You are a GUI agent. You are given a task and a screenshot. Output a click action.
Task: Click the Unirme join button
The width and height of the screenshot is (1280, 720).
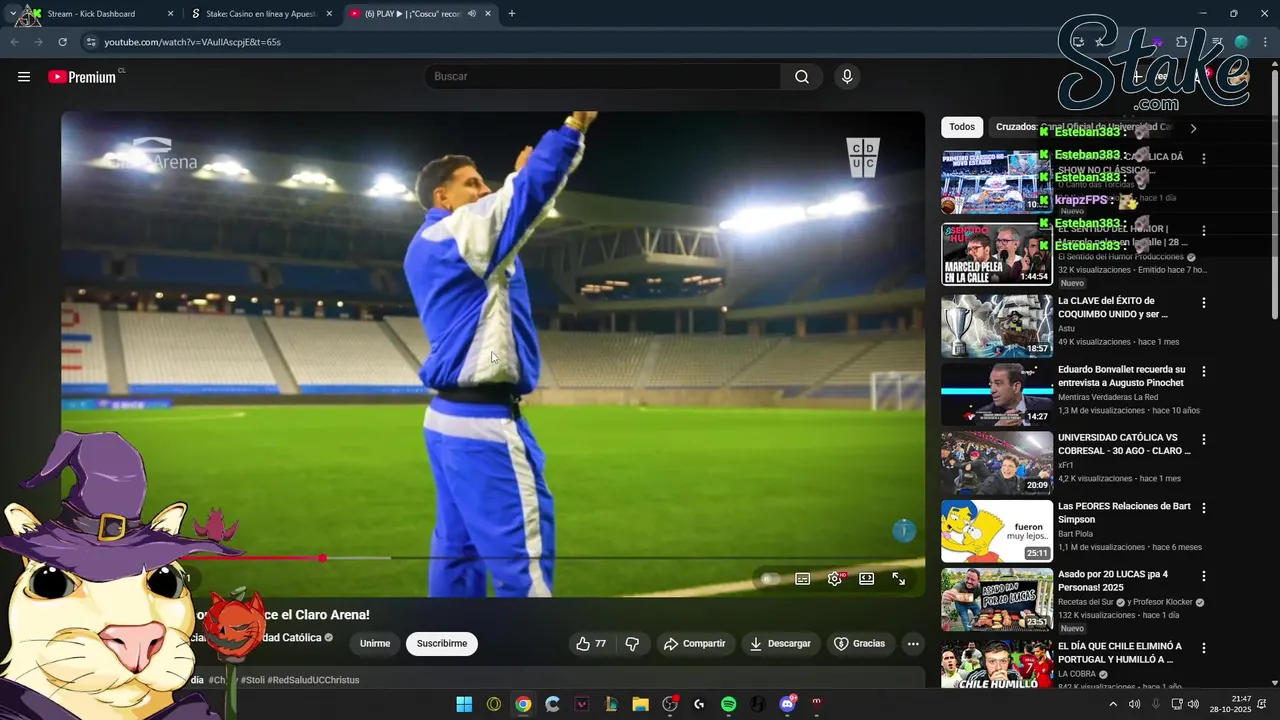(x=375, y=644)
